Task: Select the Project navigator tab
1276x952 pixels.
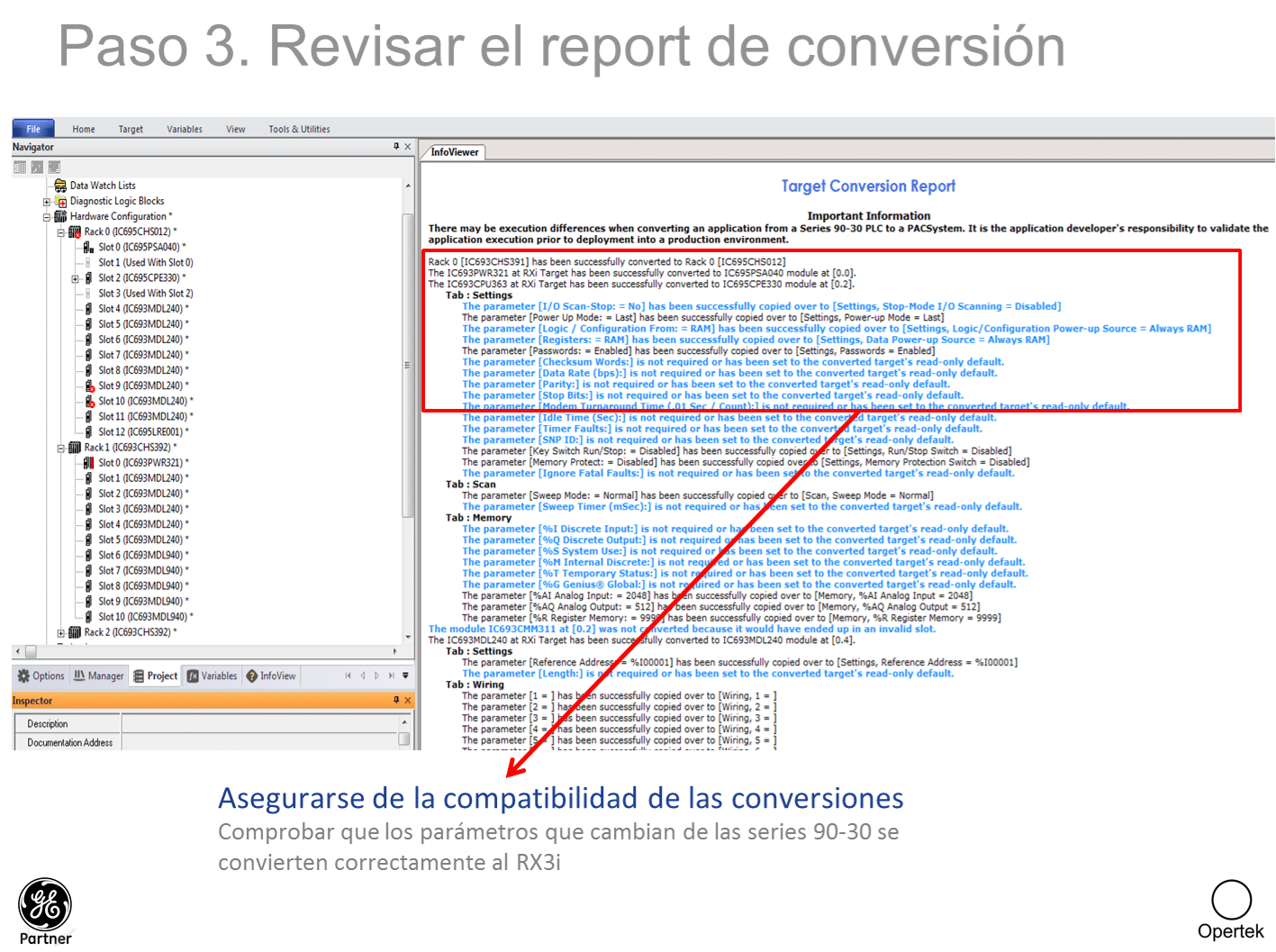Action: (x=155, y=675)
